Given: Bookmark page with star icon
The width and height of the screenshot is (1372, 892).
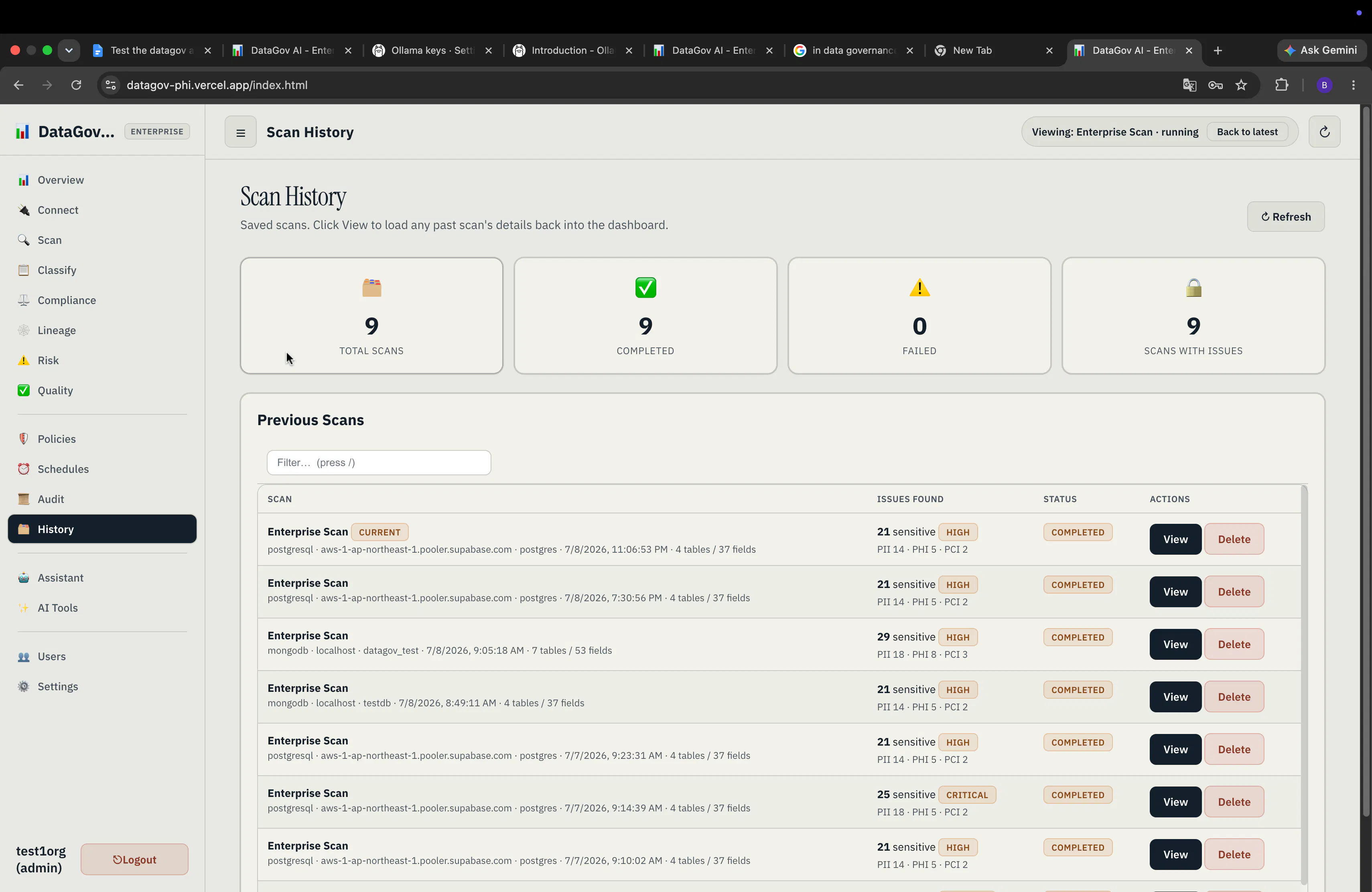Looking at the screenshot, I should (x=1241, y=85).
